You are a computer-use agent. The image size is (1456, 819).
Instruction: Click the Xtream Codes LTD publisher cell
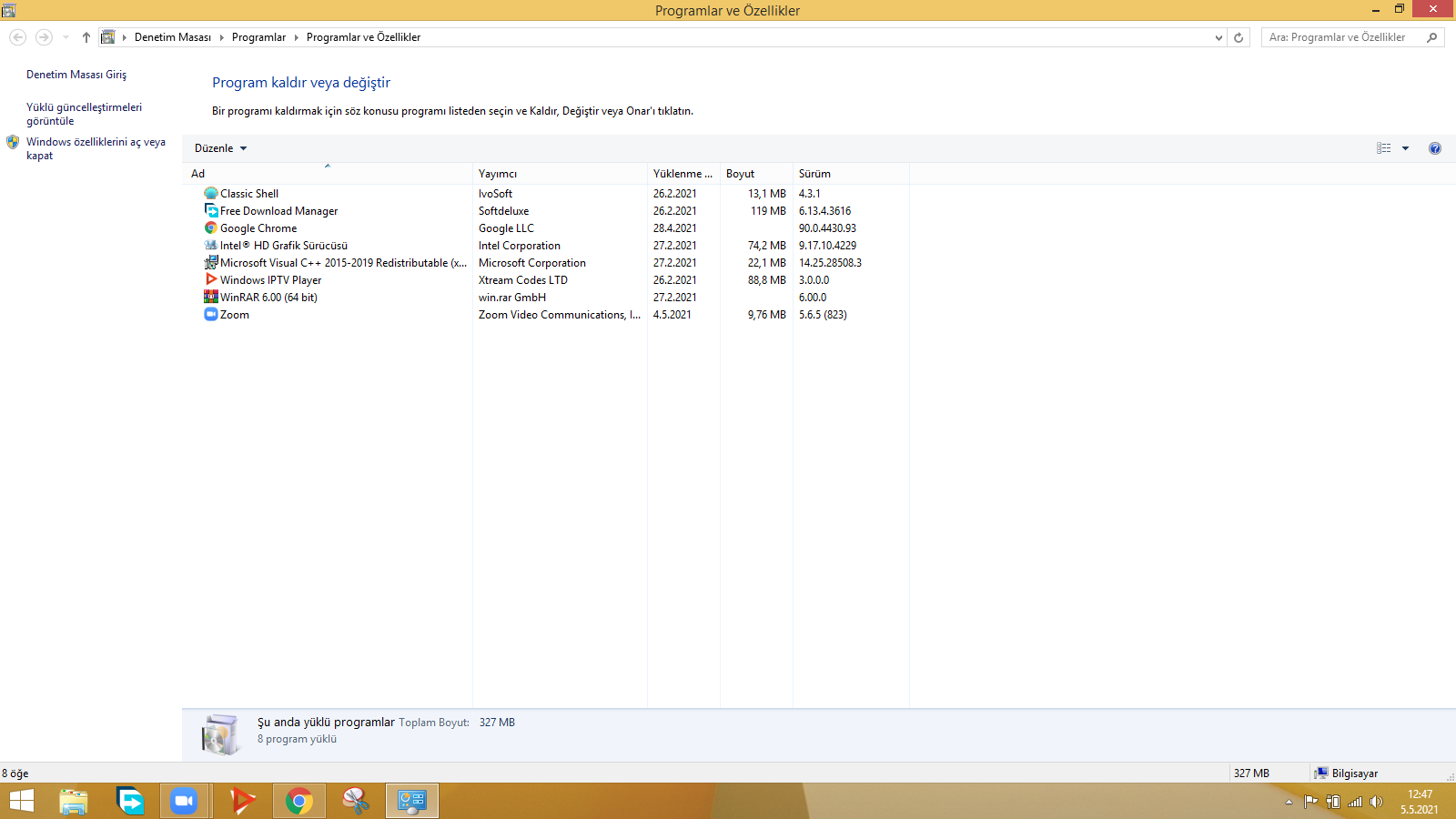click(523, 280)
